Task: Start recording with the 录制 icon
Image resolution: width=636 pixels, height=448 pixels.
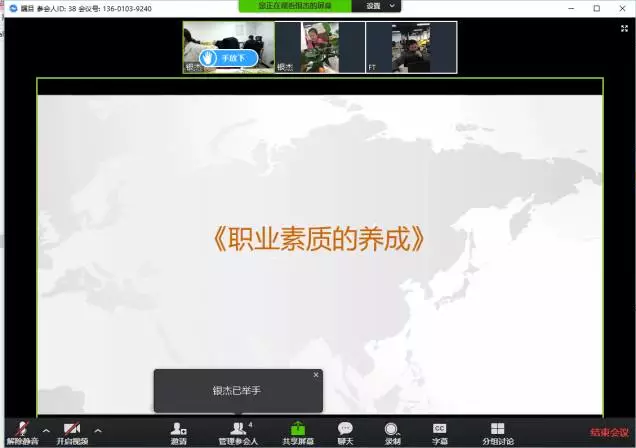Action: (x=392, y=429)
